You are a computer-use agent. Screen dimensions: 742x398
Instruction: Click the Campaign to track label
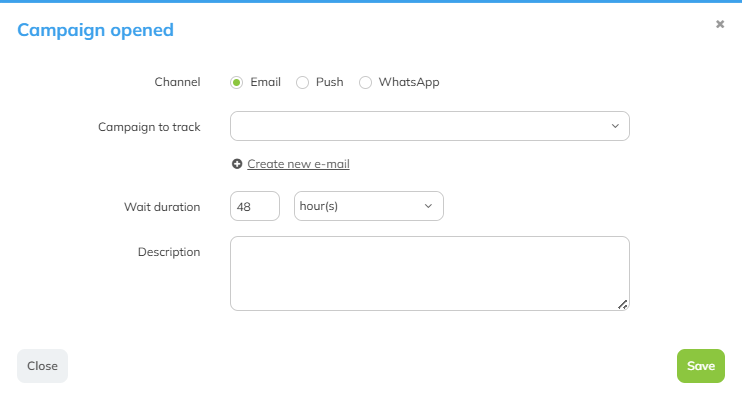(x=149, y=127)
